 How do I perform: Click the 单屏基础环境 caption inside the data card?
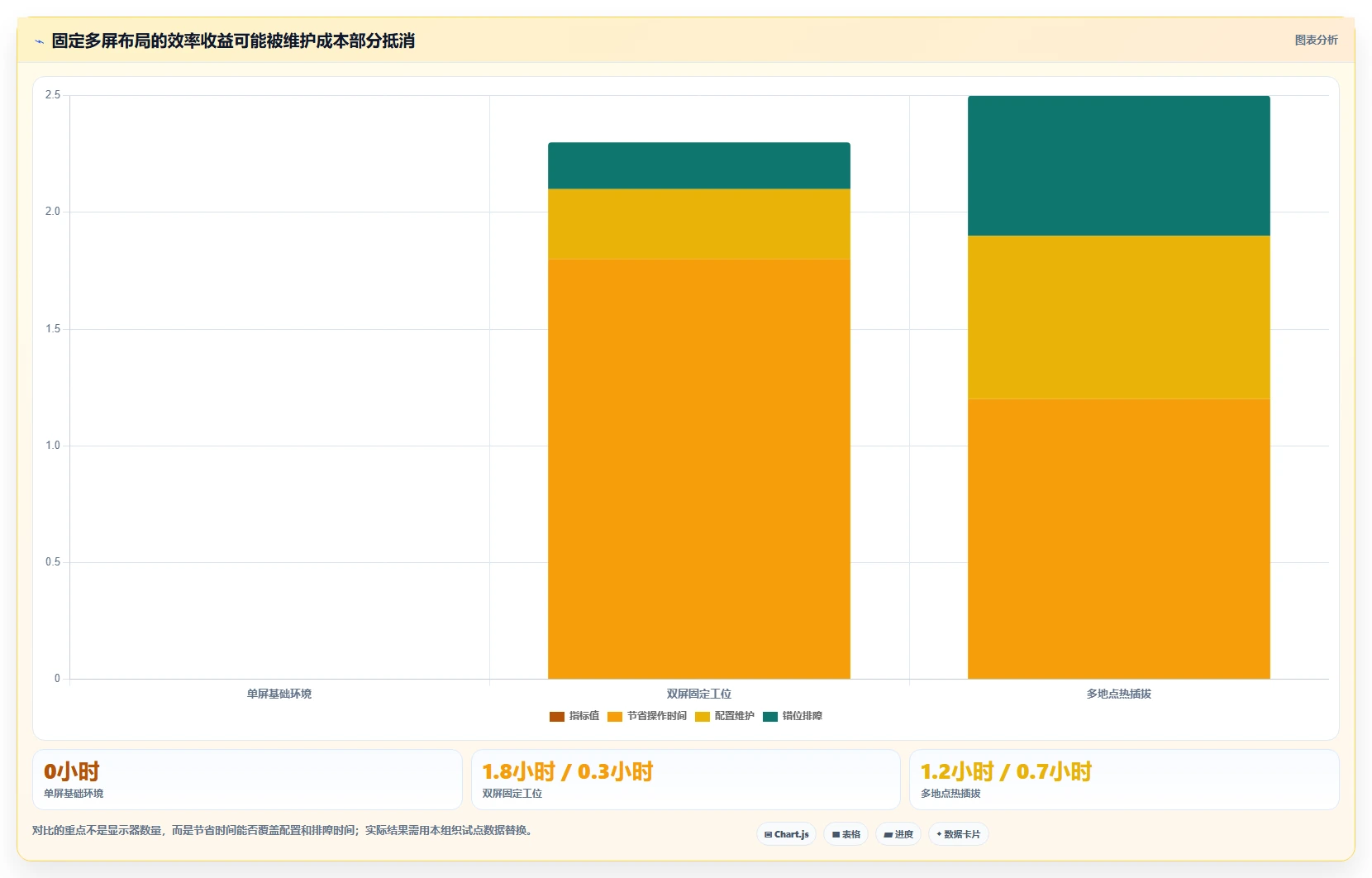pyautogui.click(x=74, y=794)
